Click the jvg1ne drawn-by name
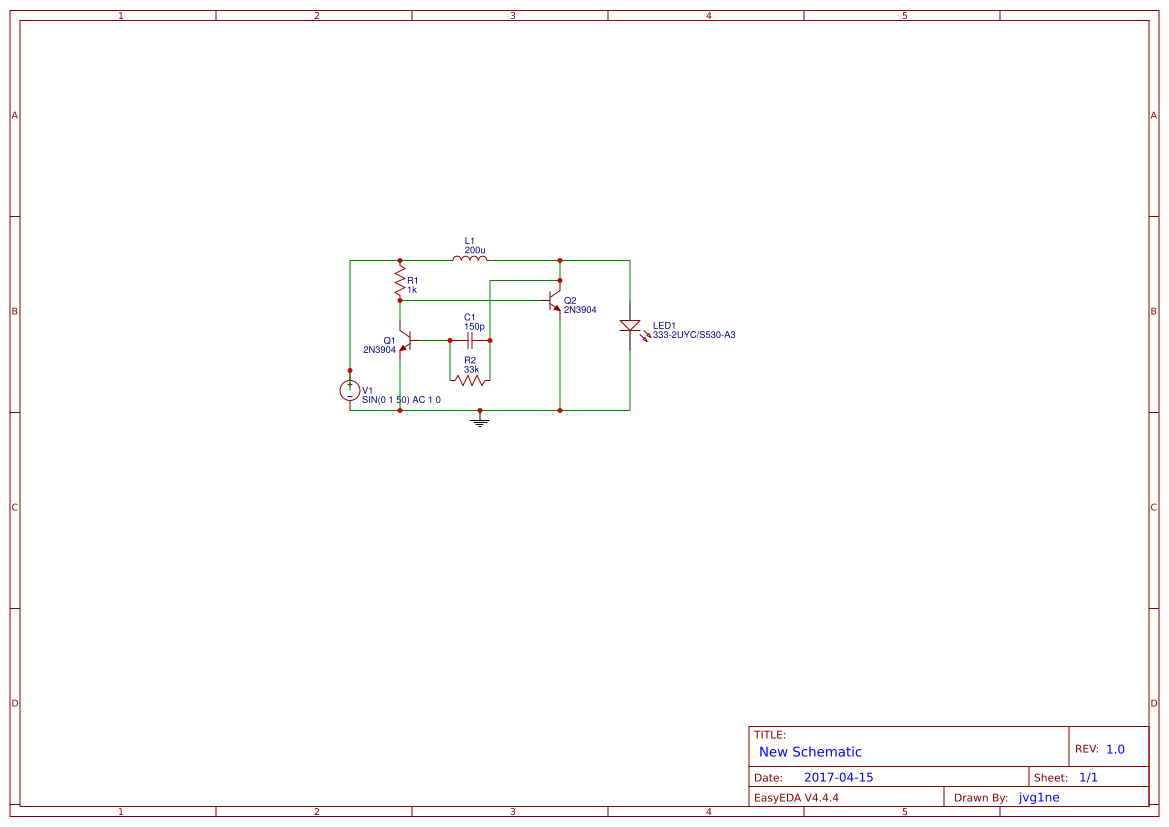 pyautogui.click(x=1038, y=797)
